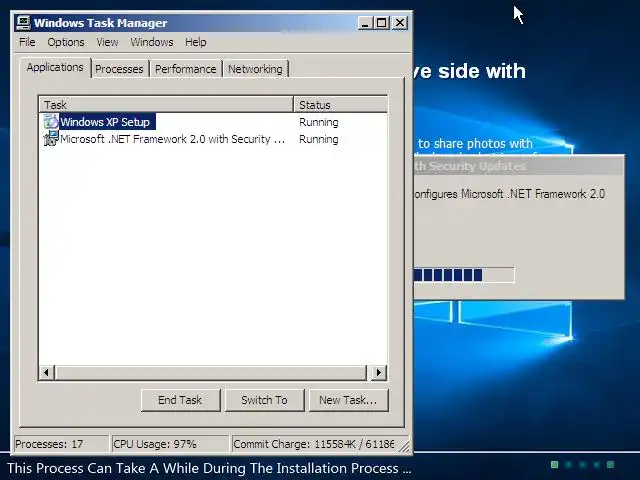640x480 pixels.
Task: Switch to the Performance tab
Action: click(x=186, y=69)
